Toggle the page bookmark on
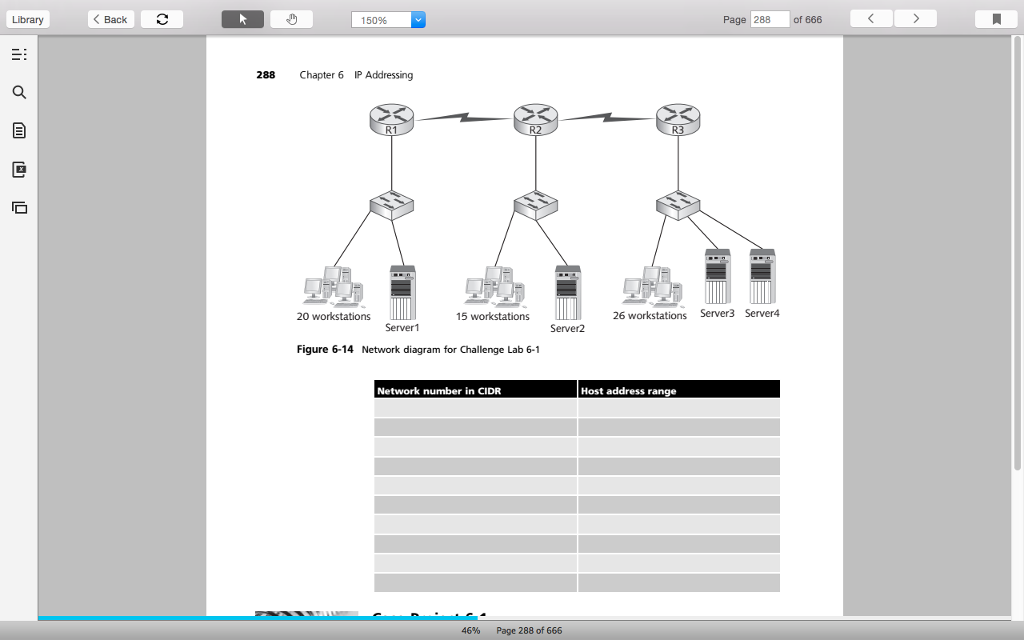1024x640 pixels. [x=995, y=18]
